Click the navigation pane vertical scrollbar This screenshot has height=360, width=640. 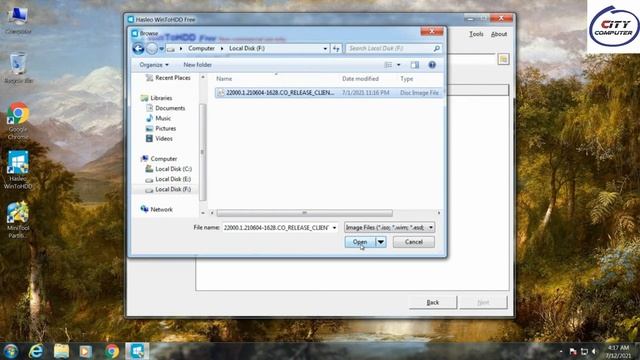202,152
